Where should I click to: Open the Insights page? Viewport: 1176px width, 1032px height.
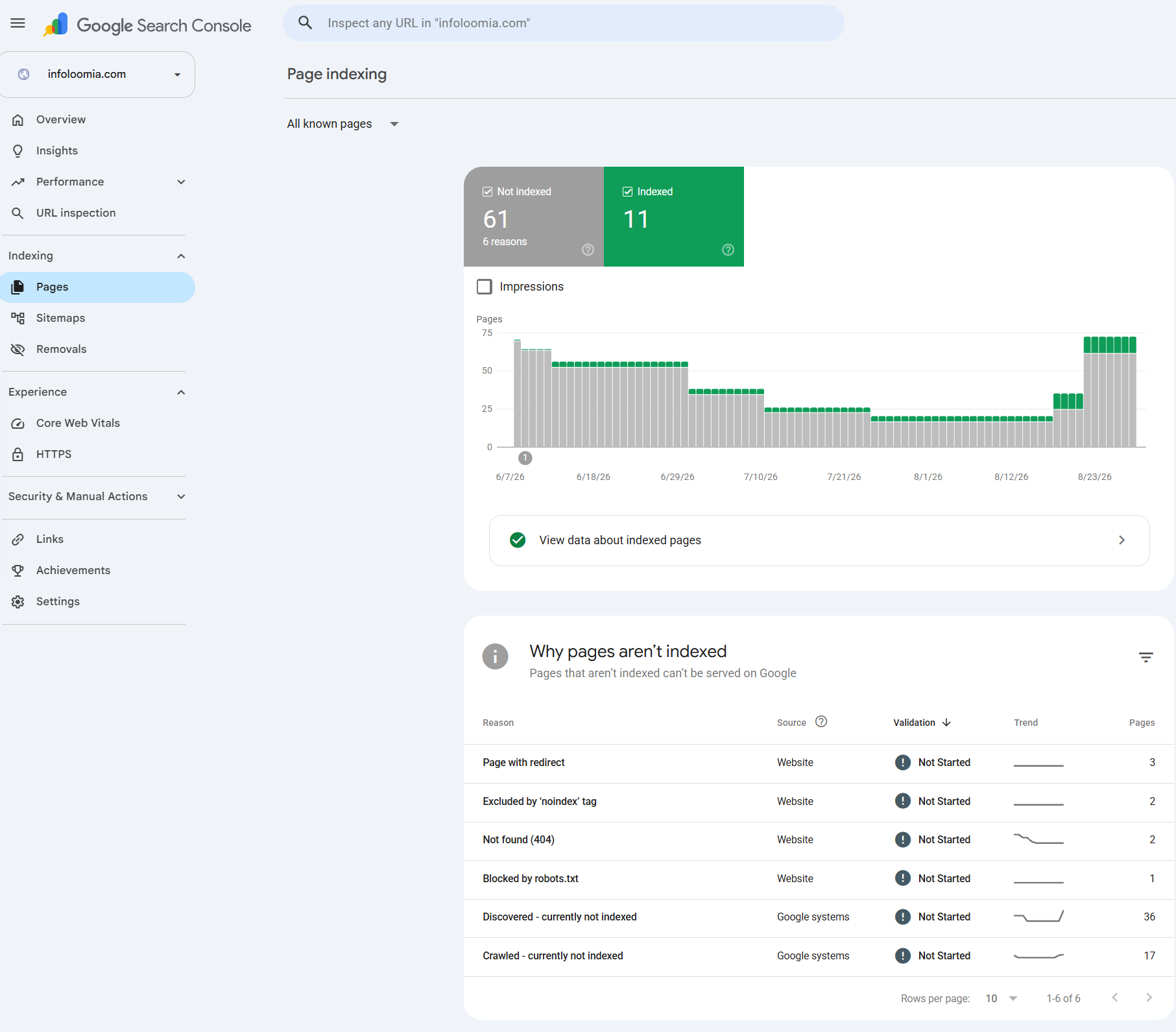57,150
